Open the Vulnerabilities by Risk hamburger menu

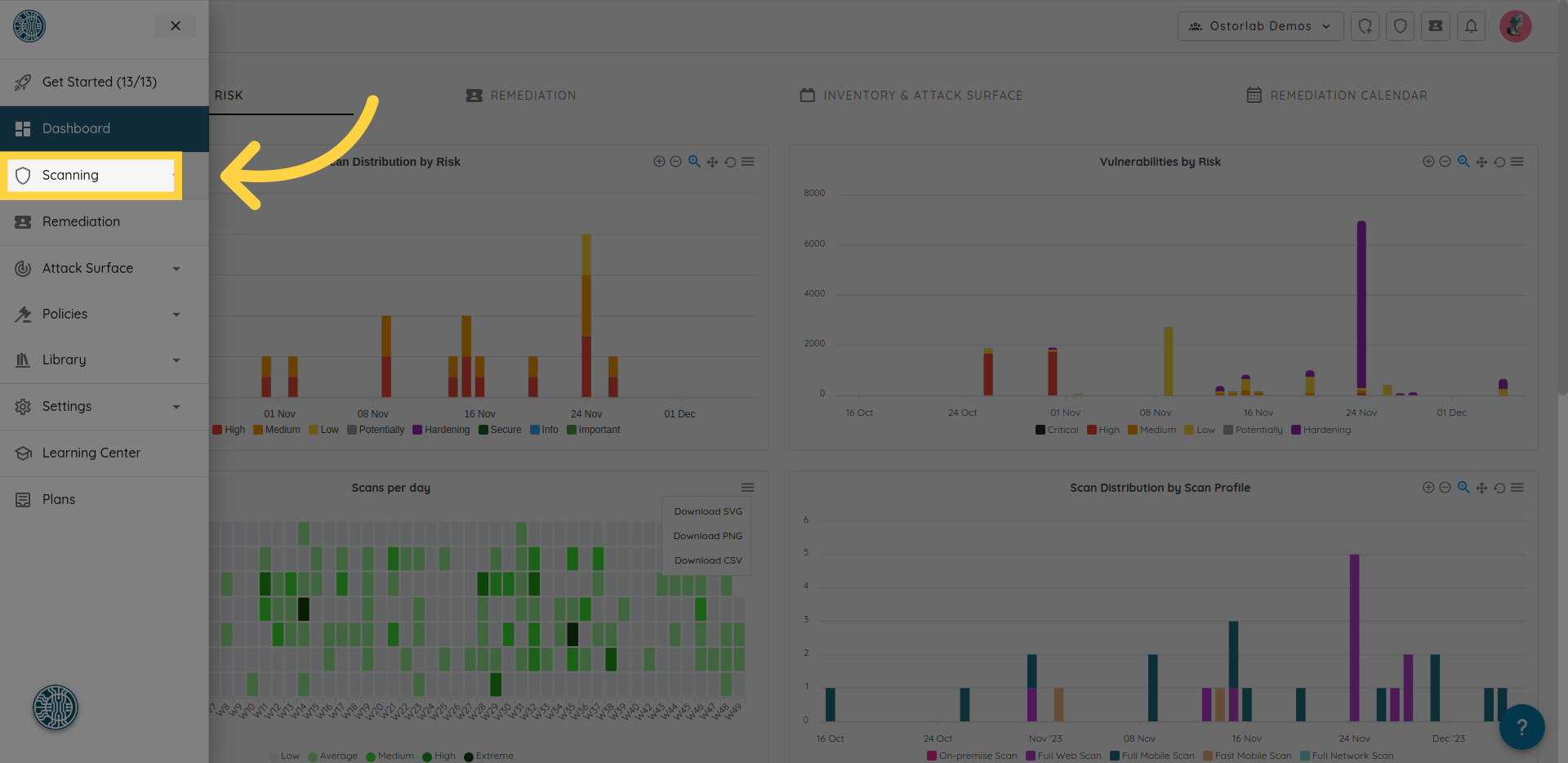point(1517,162)
